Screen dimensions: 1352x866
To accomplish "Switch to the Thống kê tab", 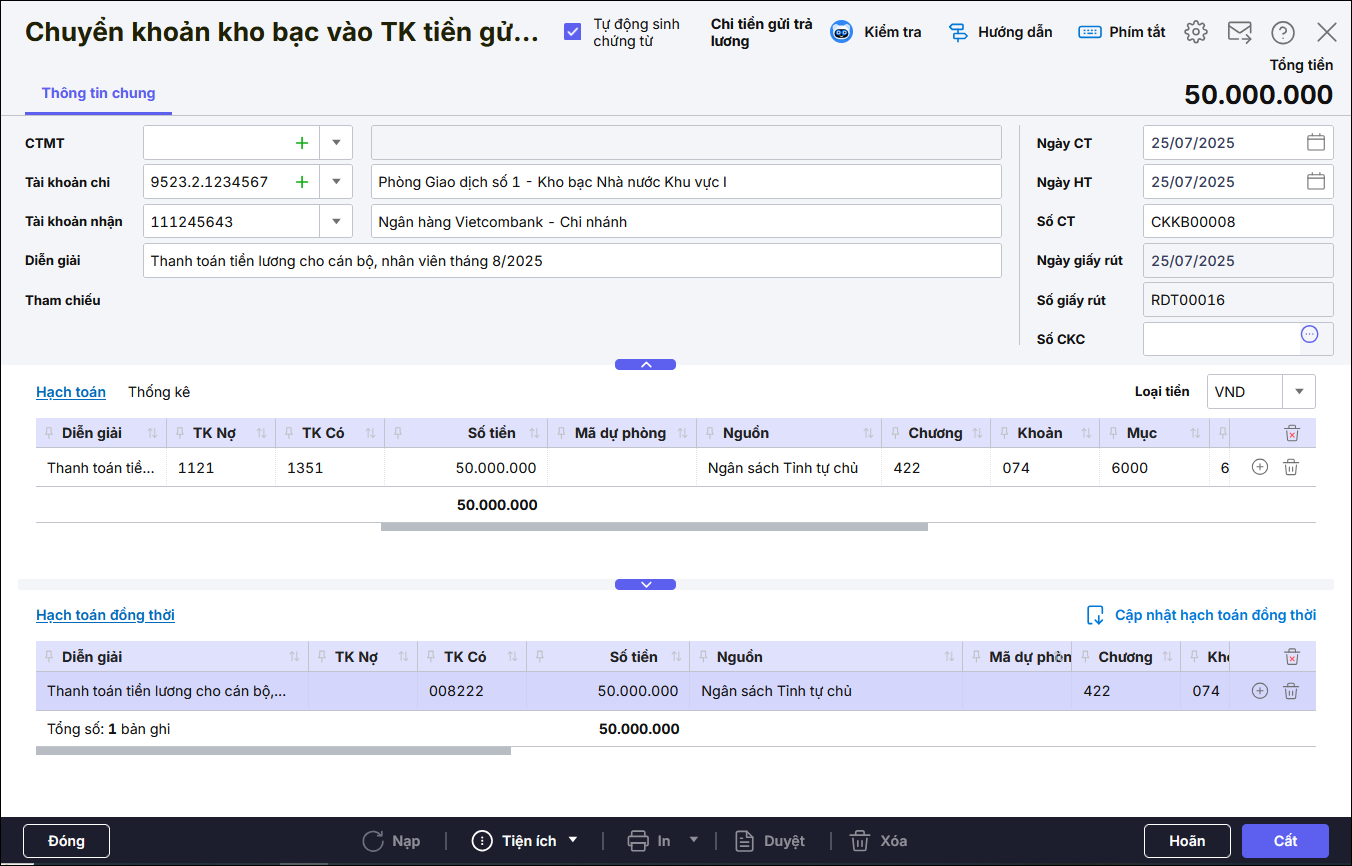I will (159, 392).
